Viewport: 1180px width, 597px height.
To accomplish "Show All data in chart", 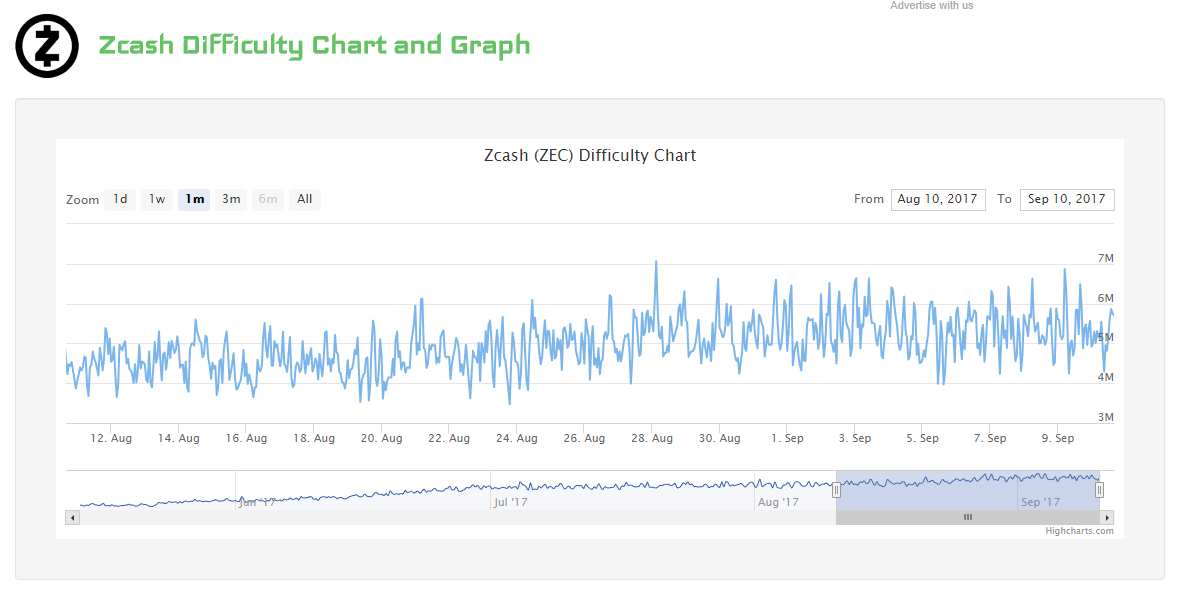I will tap(305, 200).
